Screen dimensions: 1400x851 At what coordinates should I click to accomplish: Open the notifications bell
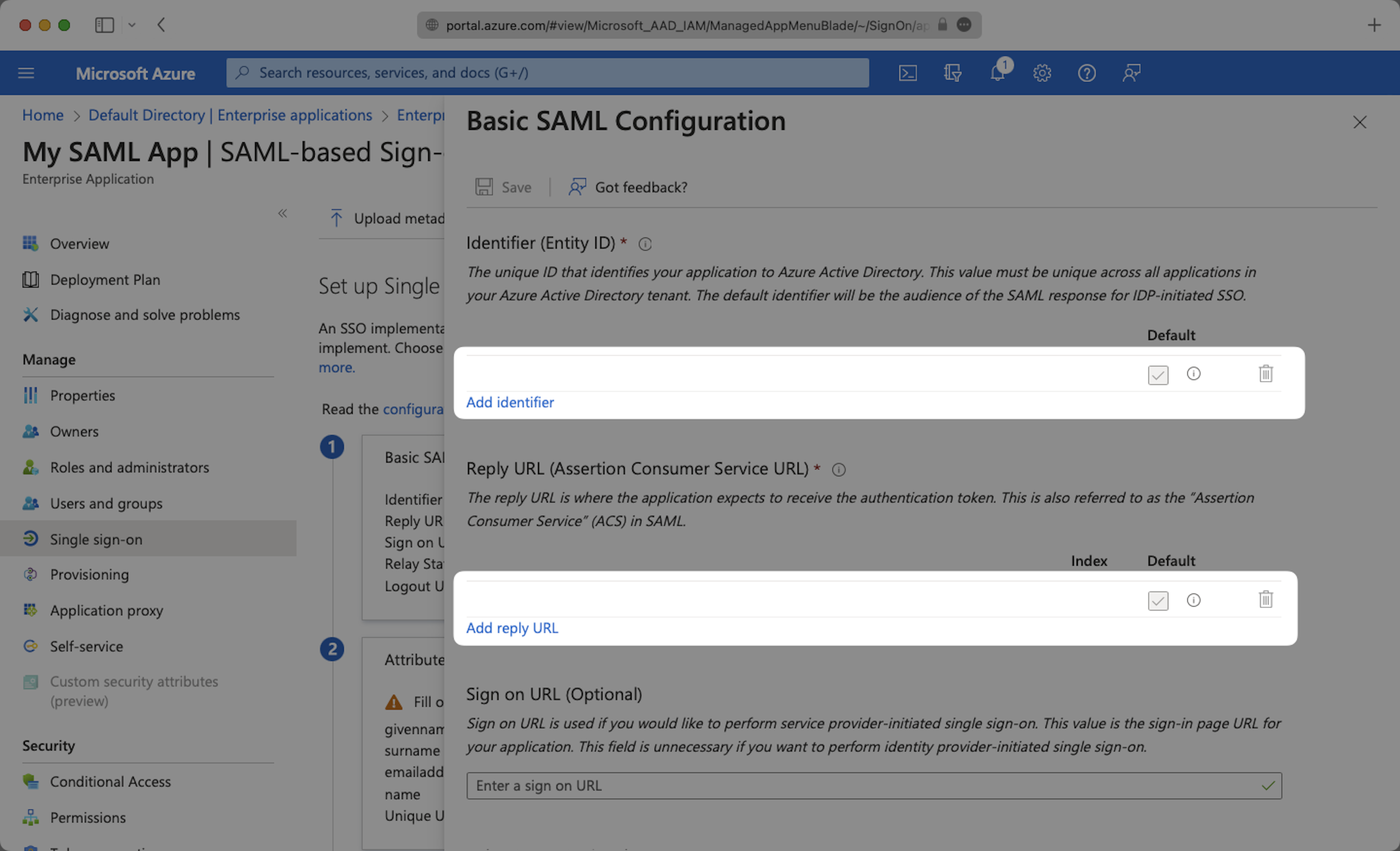tap(997, 73)
